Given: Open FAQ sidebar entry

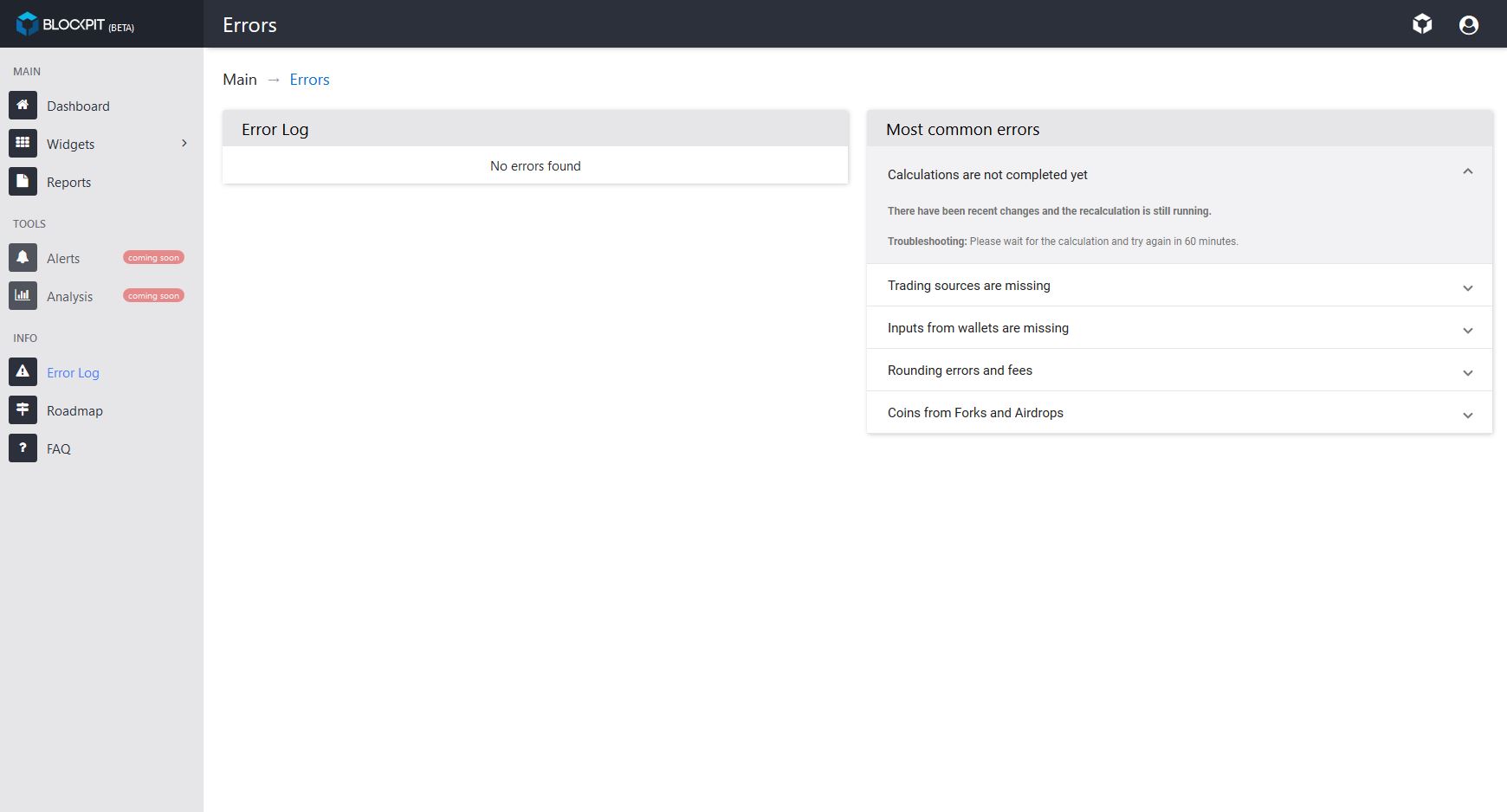Looking at the screenshot, I should (x=59, y=449).
